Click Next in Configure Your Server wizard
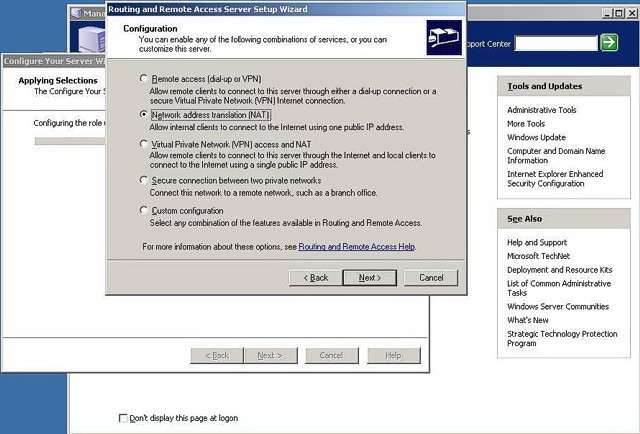640x434 pixels. tap(271, 356)
